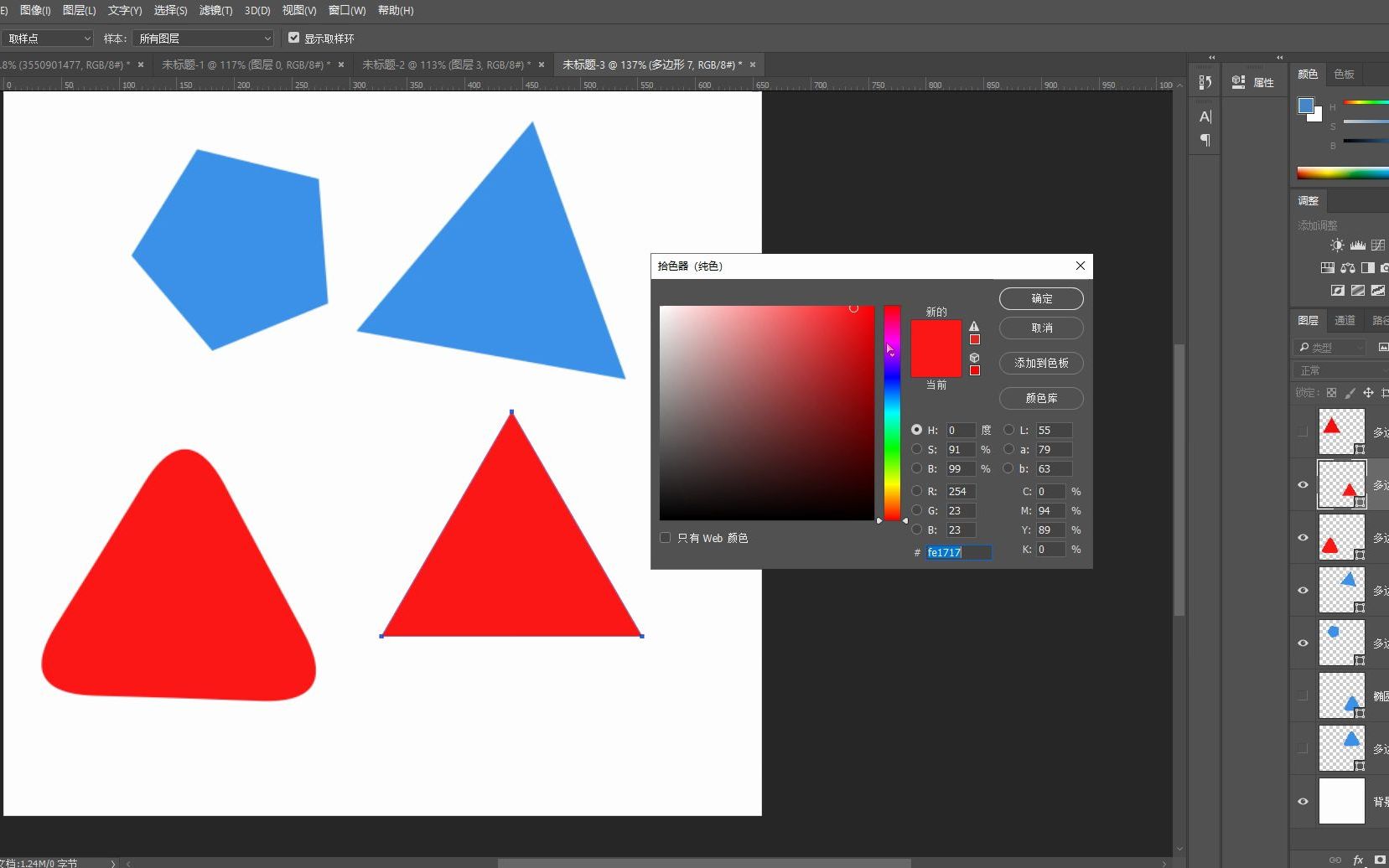
Task: Toggle the 显示取样环 checkbox
Action: (293, 38)
